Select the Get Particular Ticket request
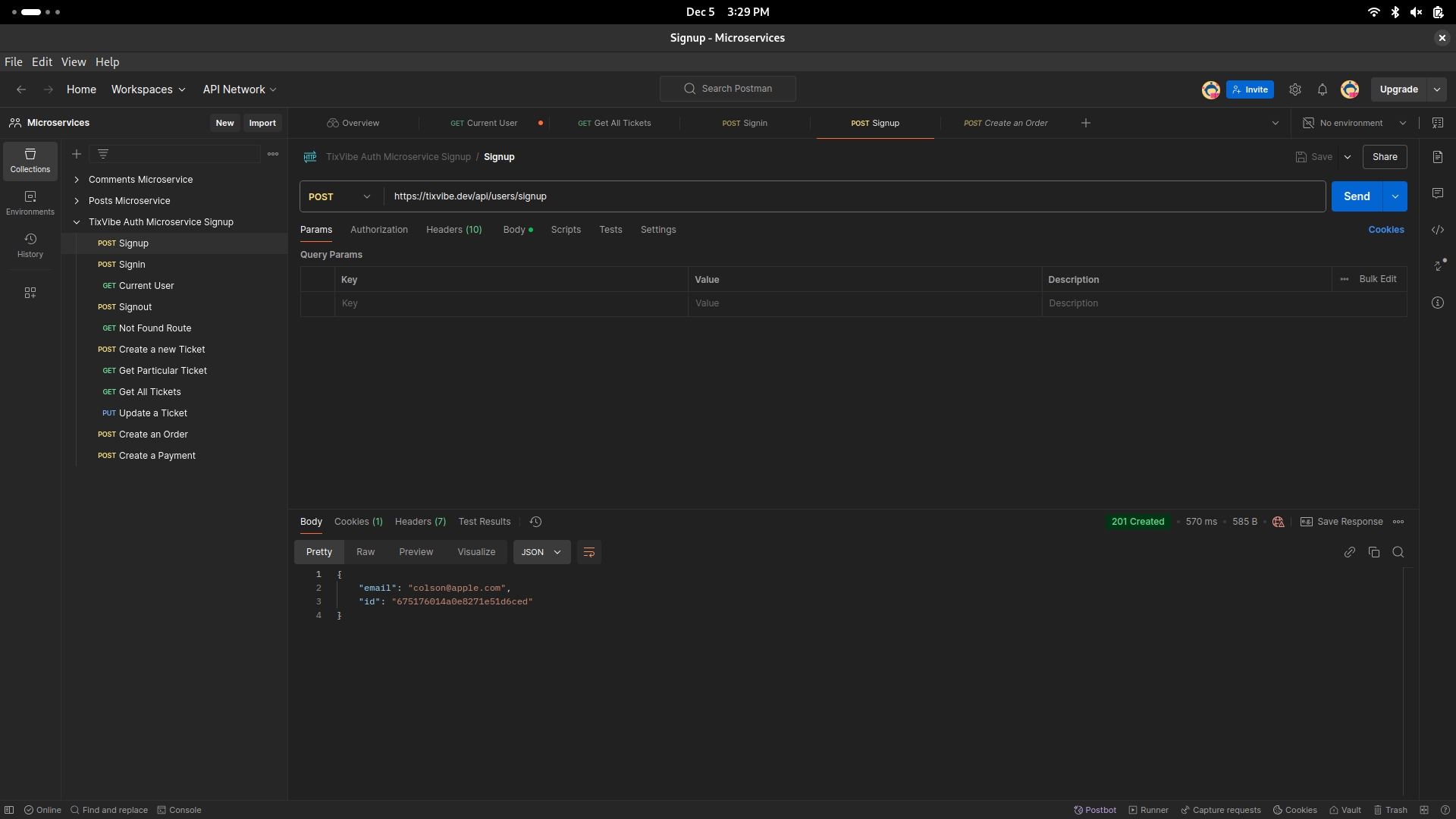The image size is (1456, 819). [x=162, y=371]
